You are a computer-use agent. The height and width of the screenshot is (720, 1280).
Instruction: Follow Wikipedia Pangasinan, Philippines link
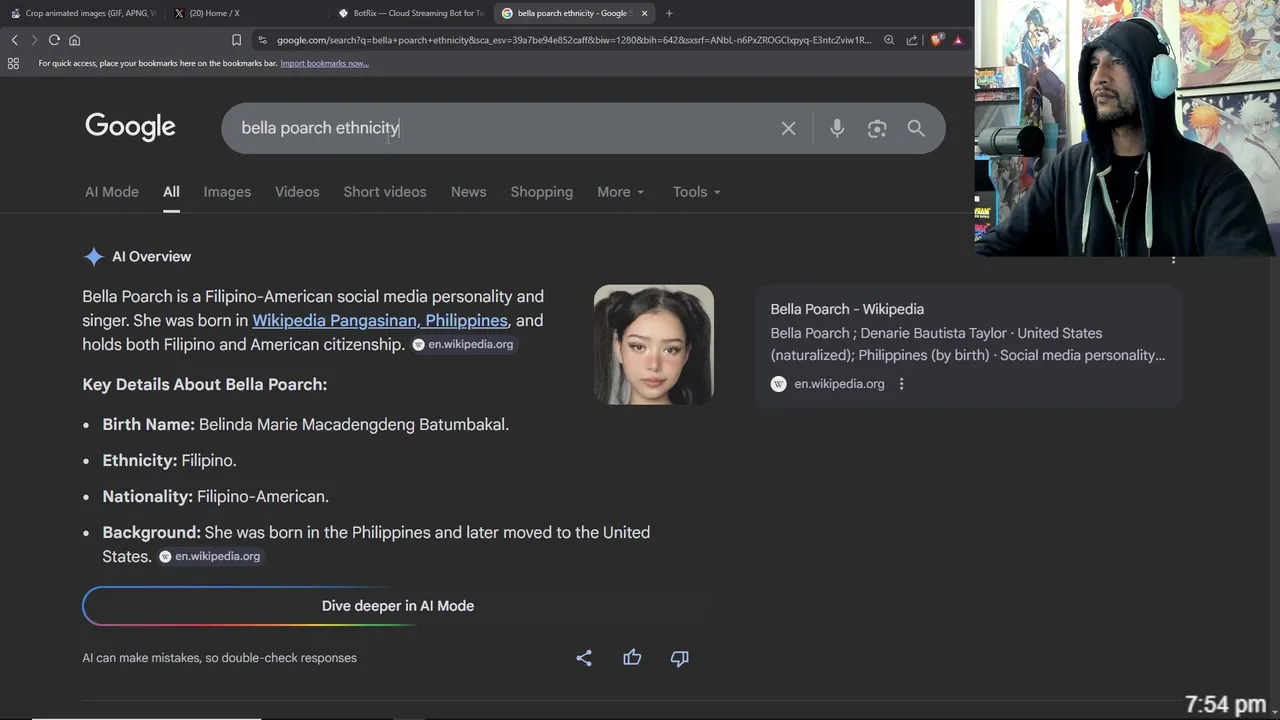tap(380, 320)
